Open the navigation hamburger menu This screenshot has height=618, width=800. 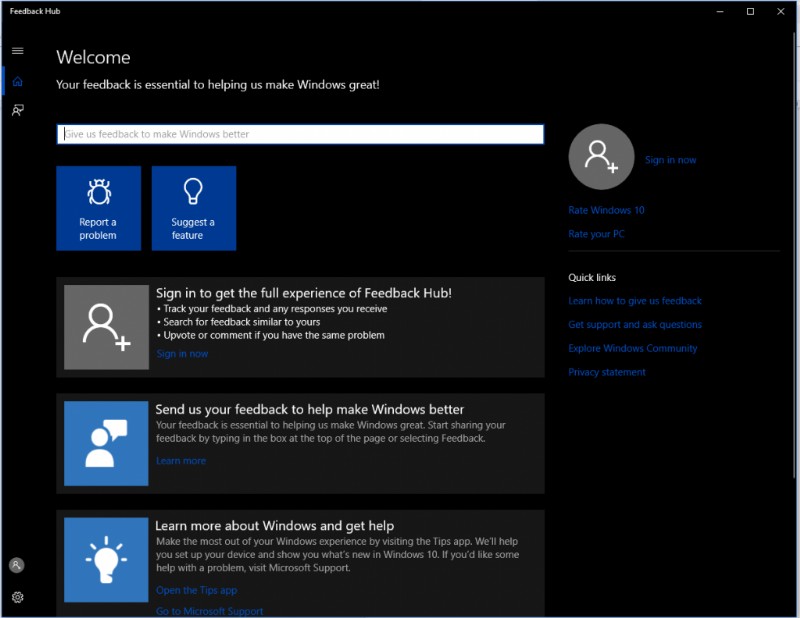16,50
